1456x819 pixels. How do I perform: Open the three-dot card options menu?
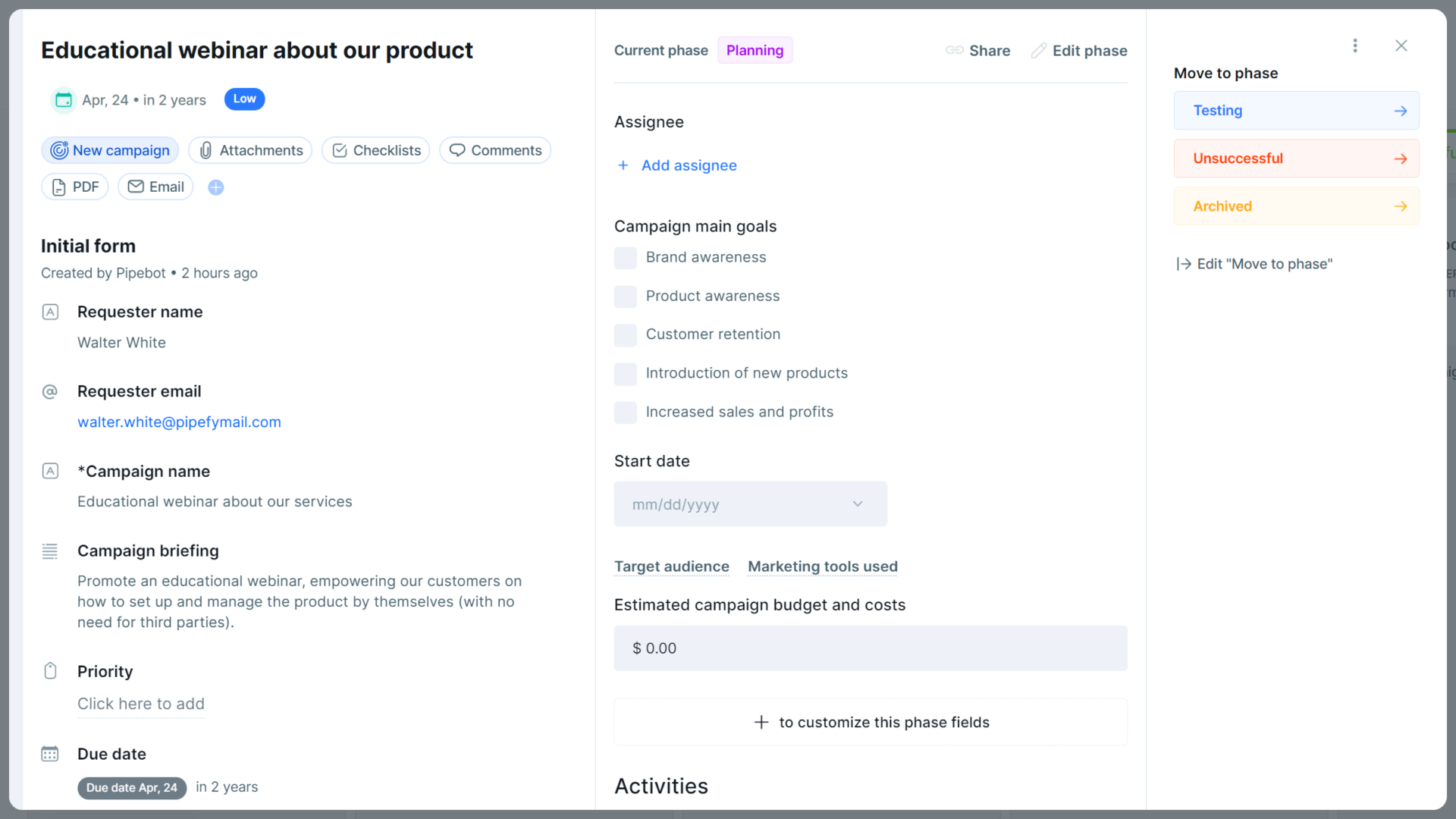(1355, 45)
